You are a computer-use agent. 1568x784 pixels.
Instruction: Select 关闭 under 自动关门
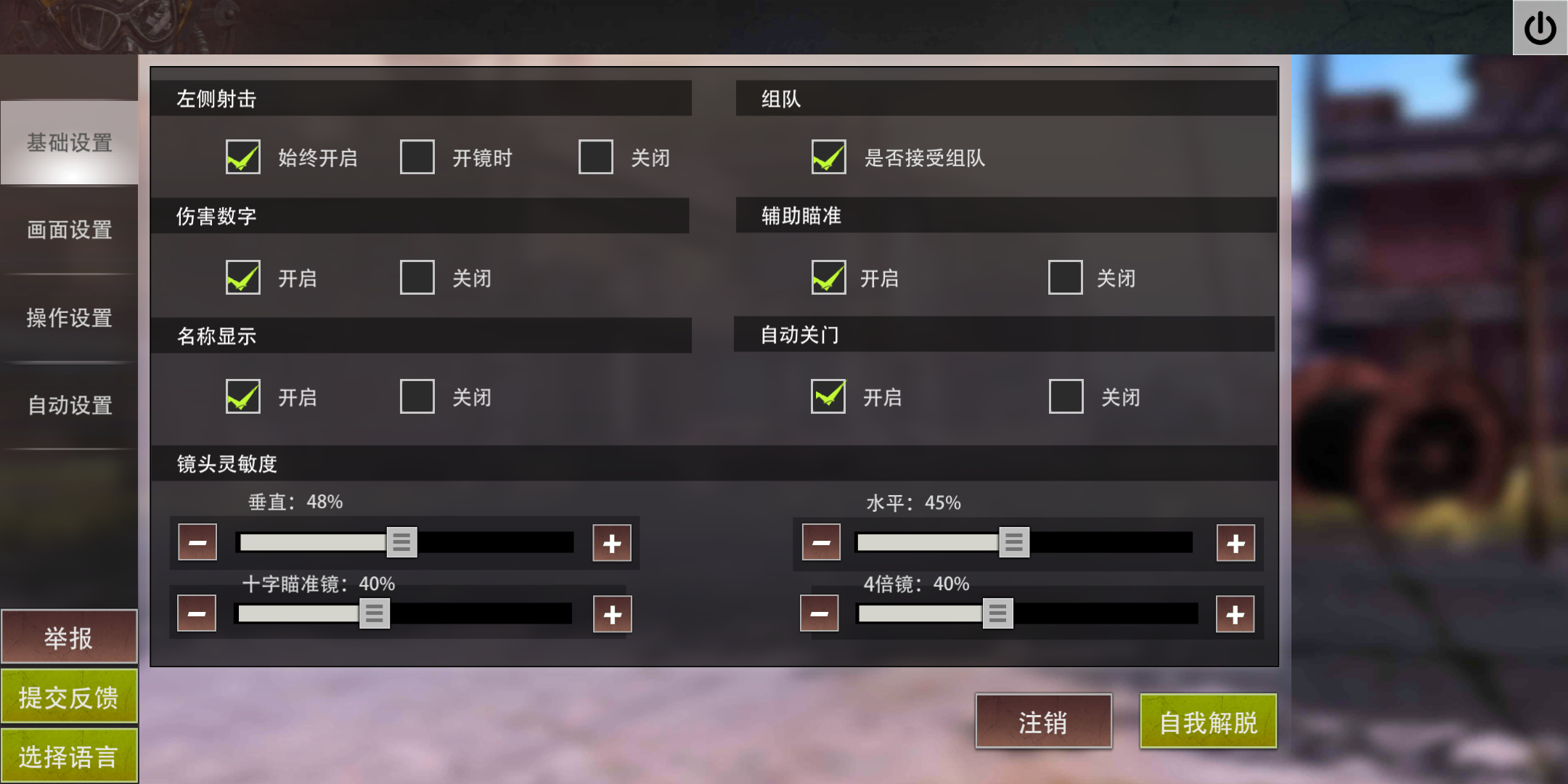(x=1066, y=396)
